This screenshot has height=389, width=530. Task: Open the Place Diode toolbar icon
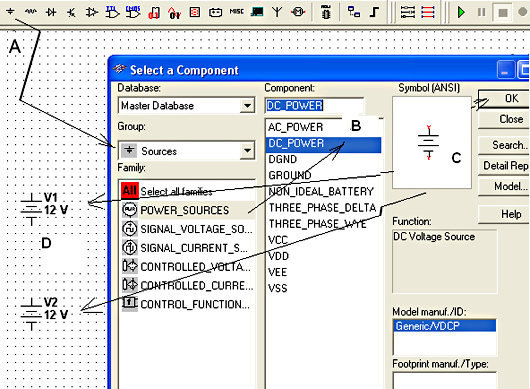(51, 12)
